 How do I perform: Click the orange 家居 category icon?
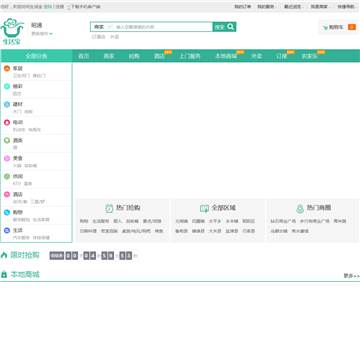coord(7,68)
